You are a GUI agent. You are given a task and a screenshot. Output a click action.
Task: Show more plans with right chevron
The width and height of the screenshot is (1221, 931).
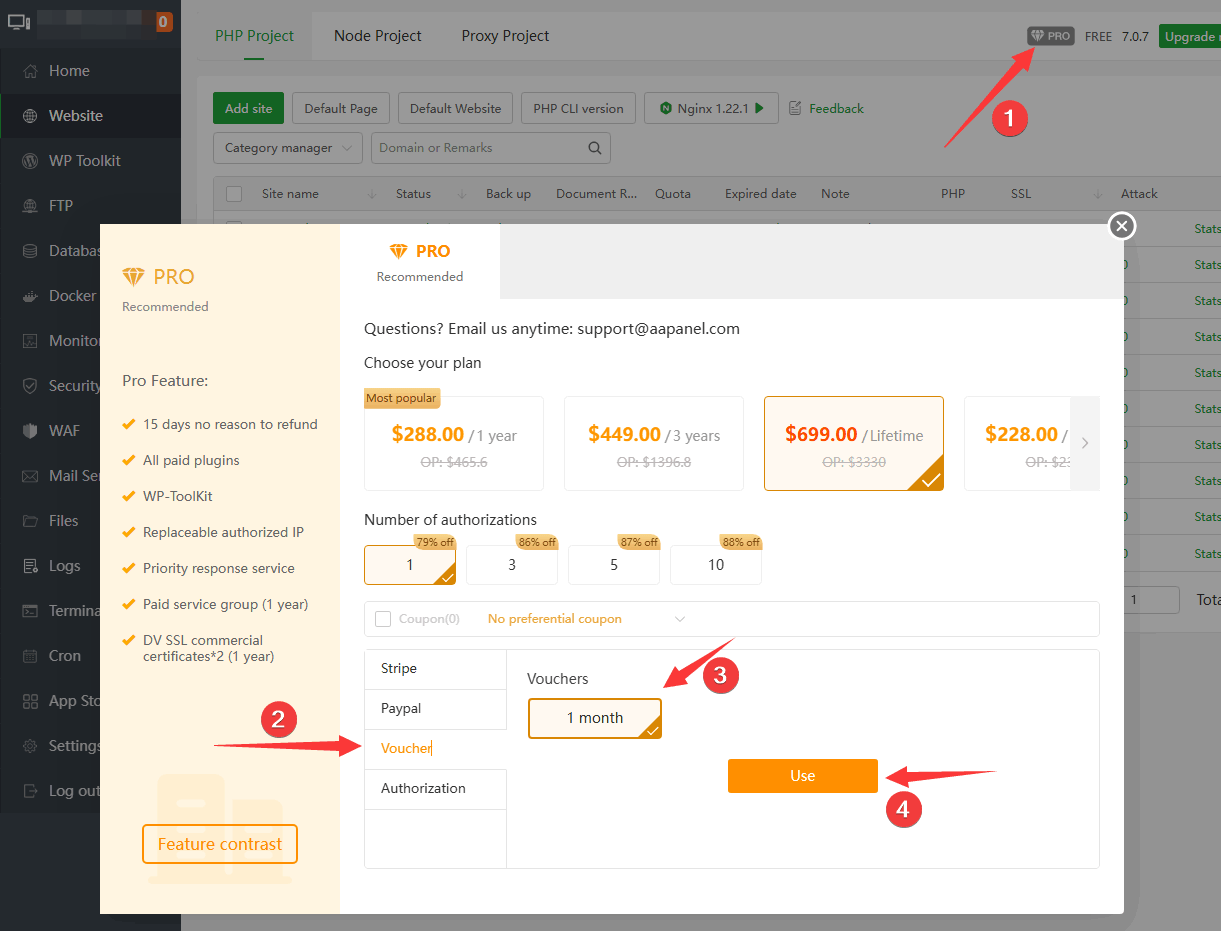1085,443
